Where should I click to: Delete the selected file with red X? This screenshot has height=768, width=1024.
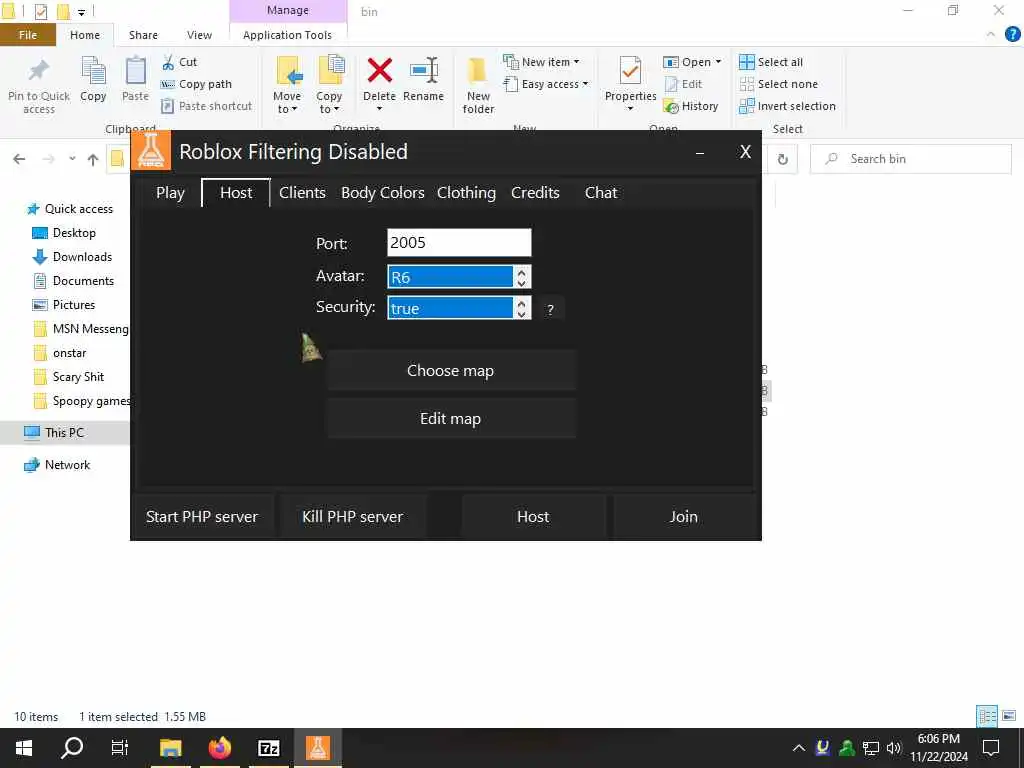pyautogui.click(x=379, y=71)
